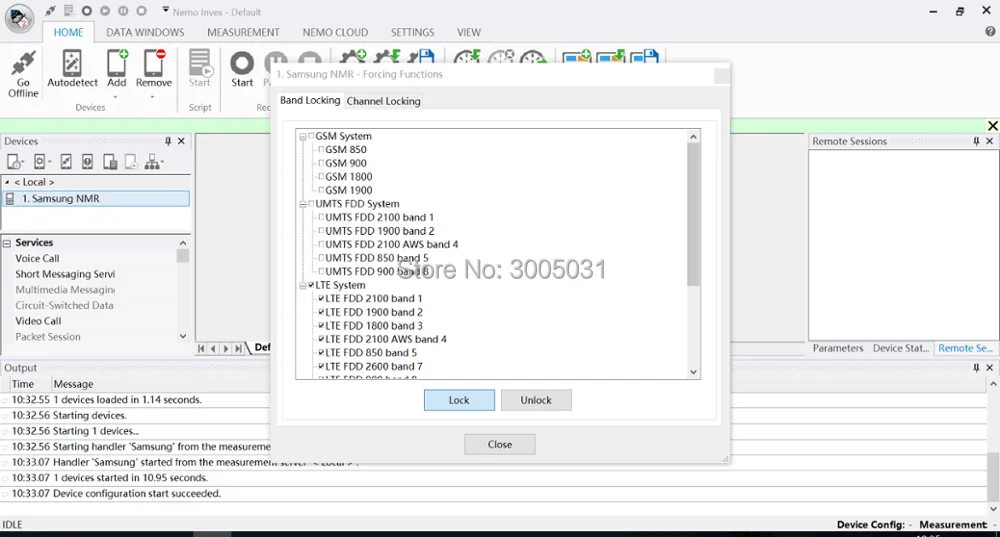Open the Remove device dropdown arrow

[152, 97]
